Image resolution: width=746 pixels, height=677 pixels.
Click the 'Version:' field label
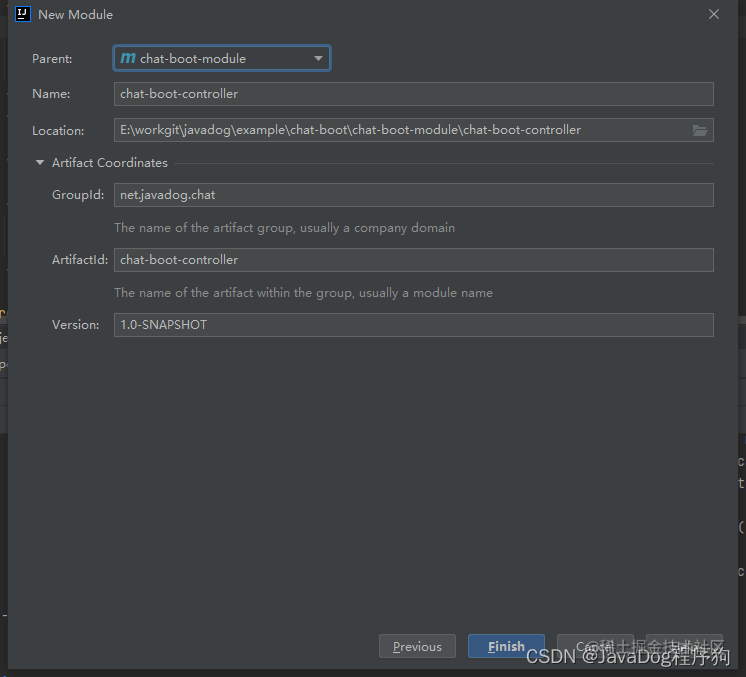click(76, 325)
